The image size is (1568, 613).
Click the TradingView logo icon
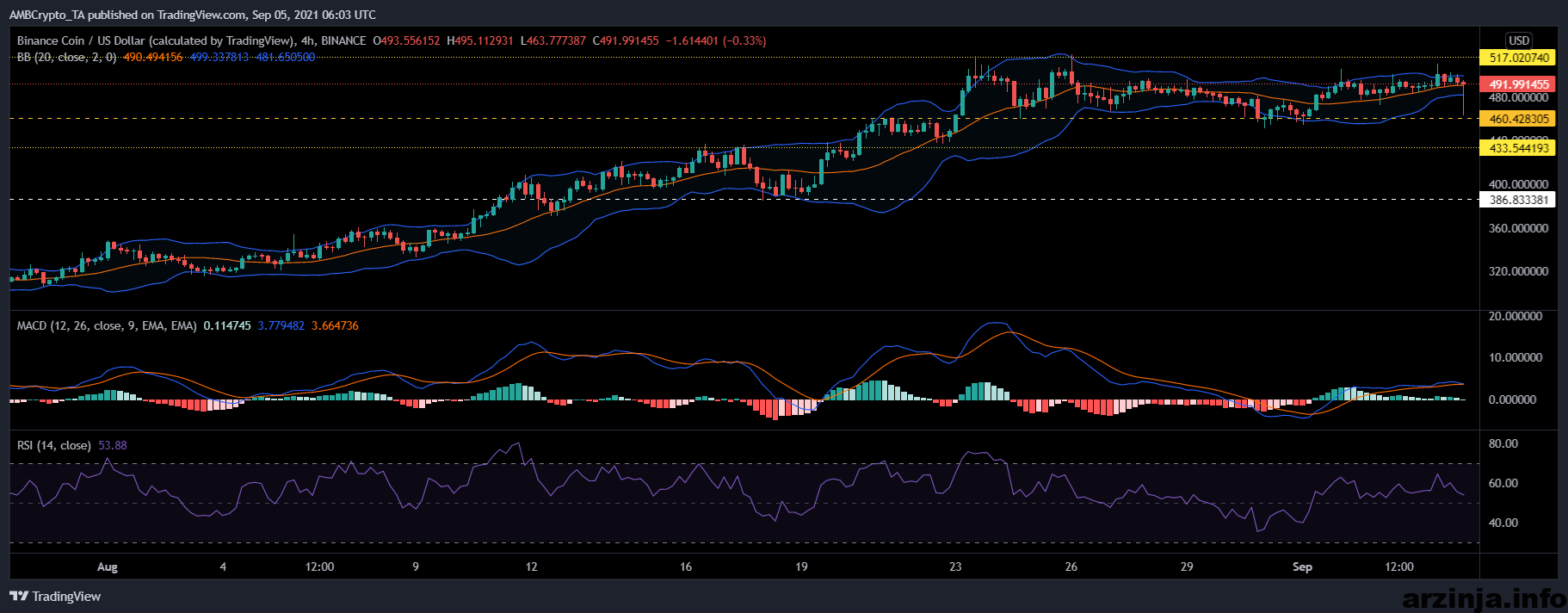point(19,596)
